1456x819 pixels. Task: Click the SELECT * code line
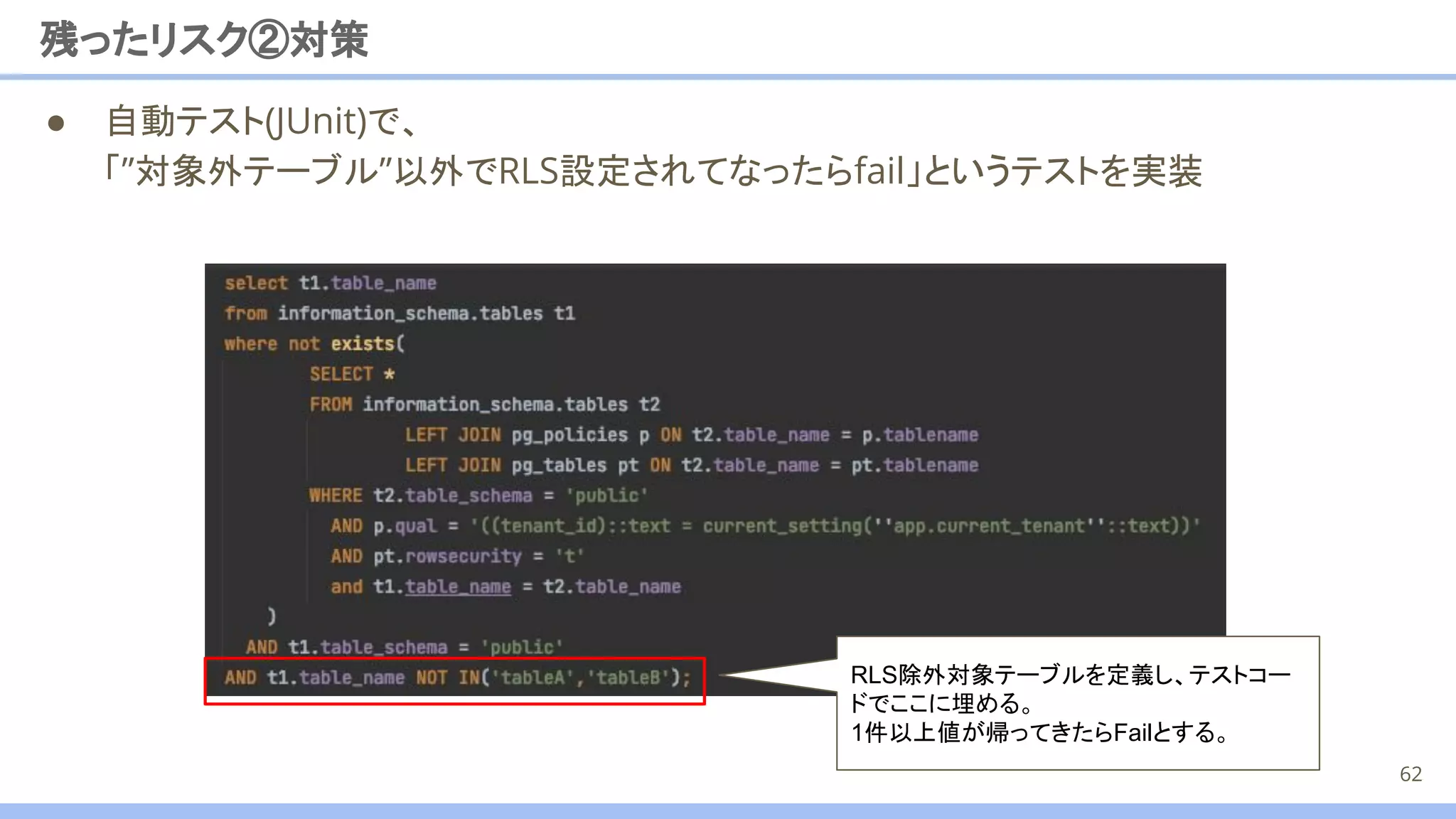coord(351,374)
